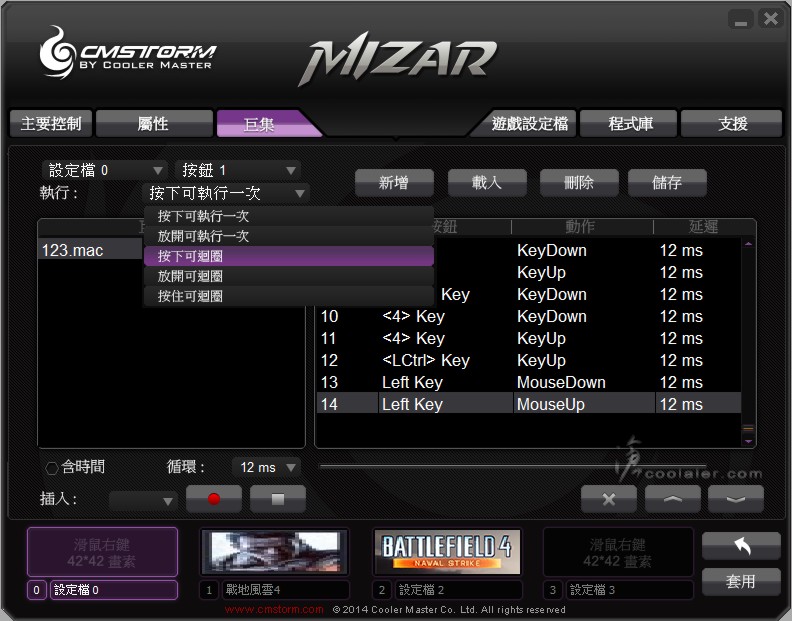The image size is (792, 621).
Task: Select the 戰地風雲4 profile thumbnail
Action: click(275, 552)
